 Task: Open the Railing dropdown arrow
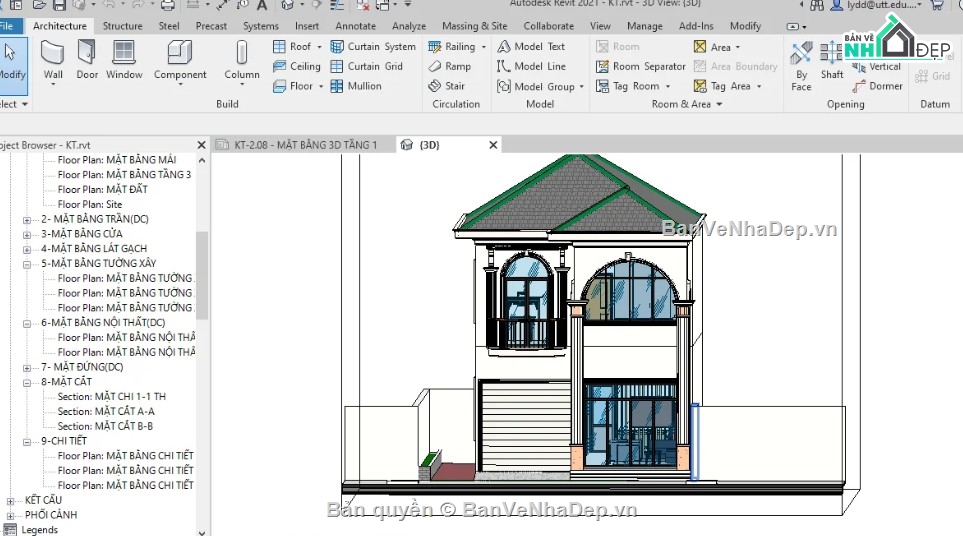[483, 47]
